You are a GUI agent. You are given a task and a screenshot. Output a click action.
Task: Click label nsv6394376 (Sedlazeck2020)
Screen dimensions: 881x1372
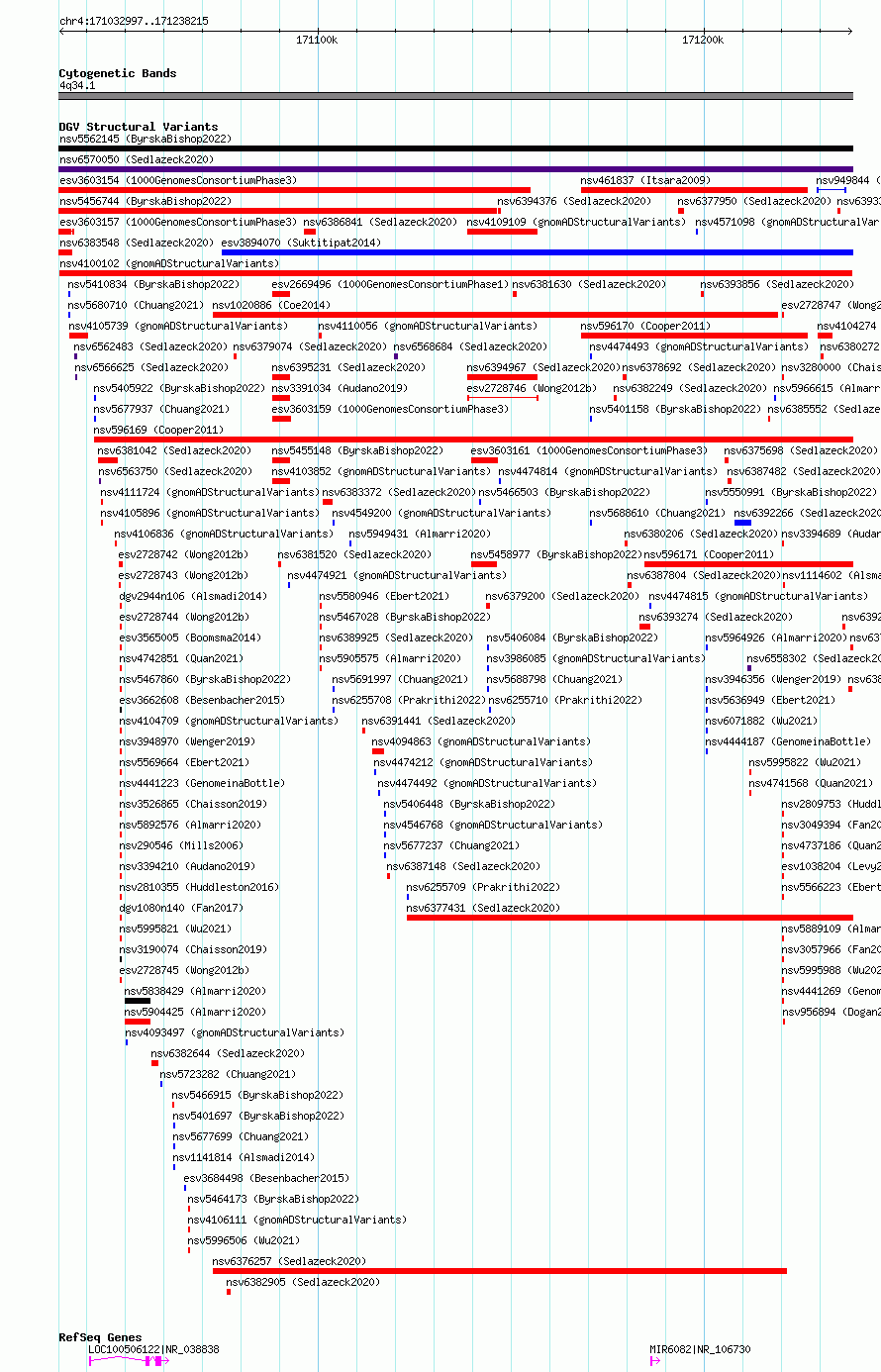(x=574, y=201)
